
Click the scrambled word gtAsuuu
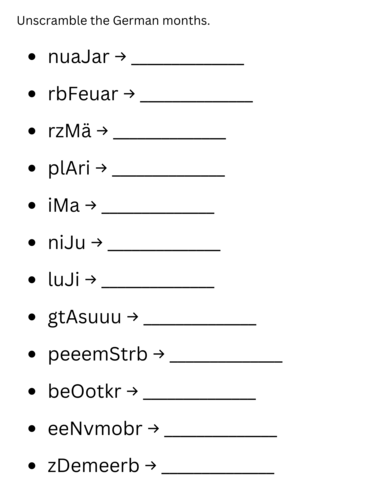(85, 317)
